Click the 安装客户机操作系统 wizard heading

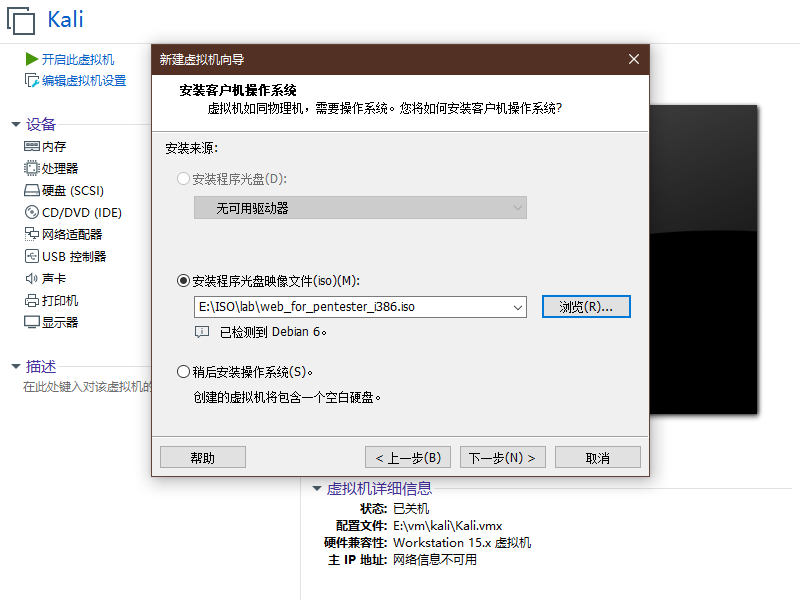tap(238, 90)
